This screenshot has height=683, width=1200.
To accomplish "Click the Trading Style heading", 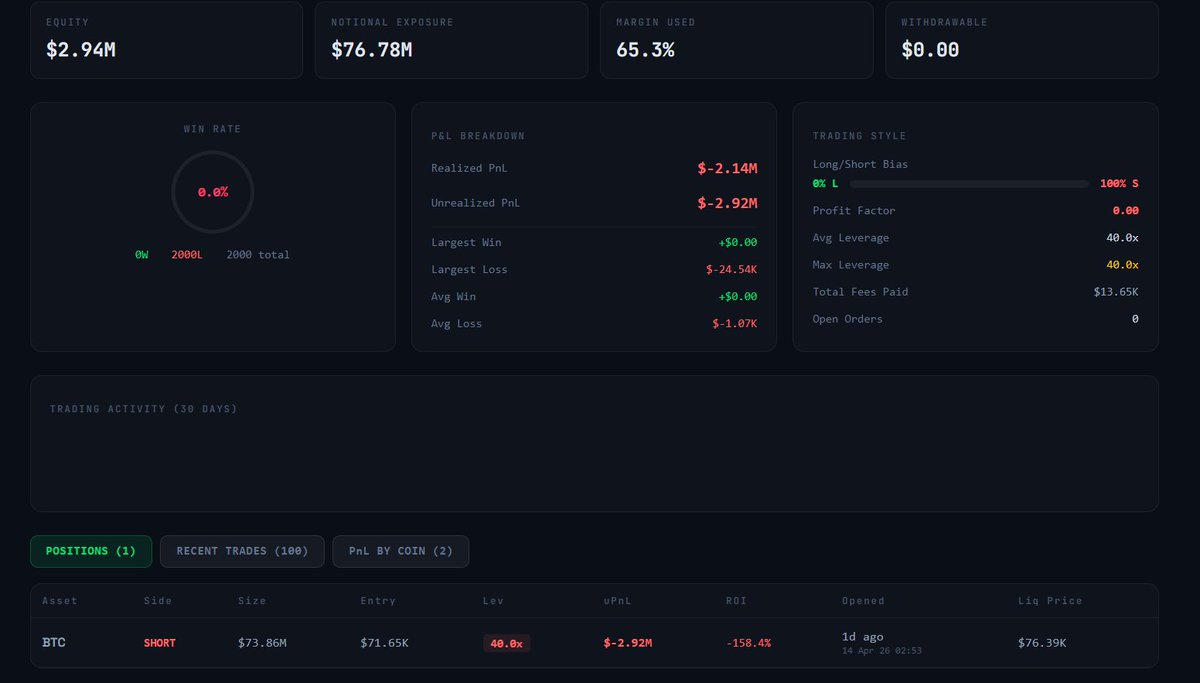I will point(860,136).
